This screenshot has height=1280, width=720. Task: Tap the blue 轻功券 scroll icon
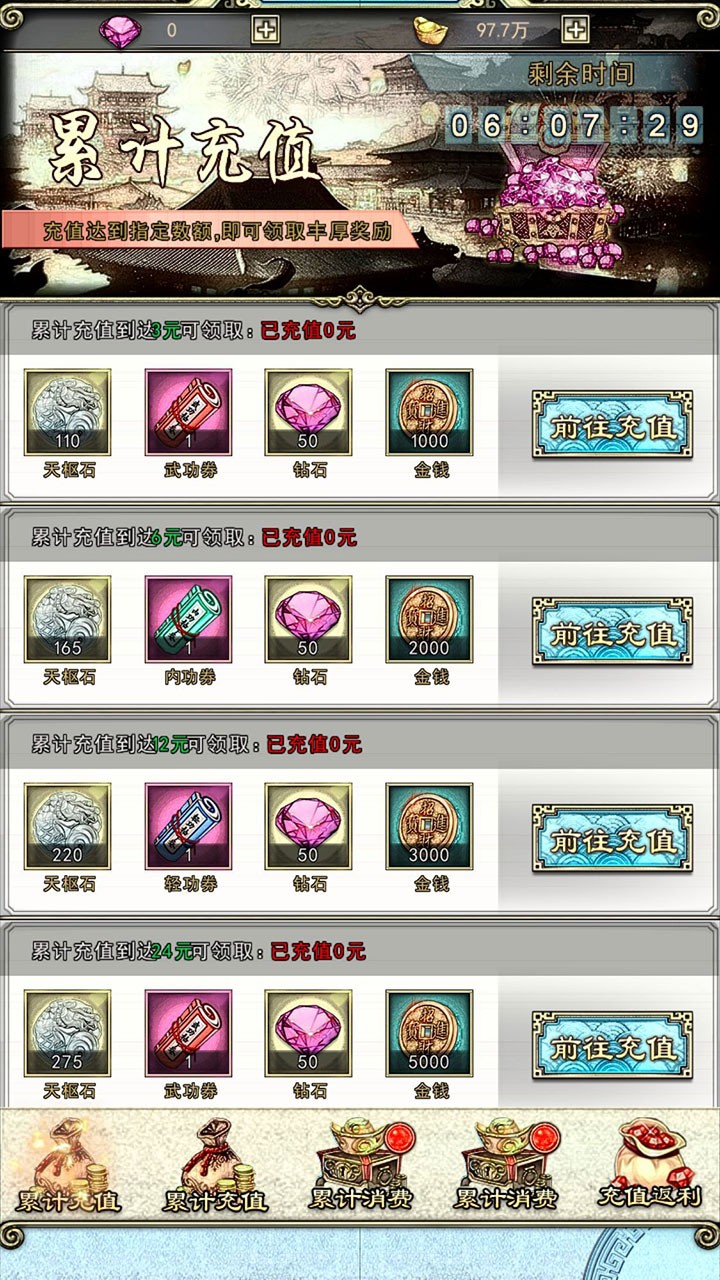point(188,827)
